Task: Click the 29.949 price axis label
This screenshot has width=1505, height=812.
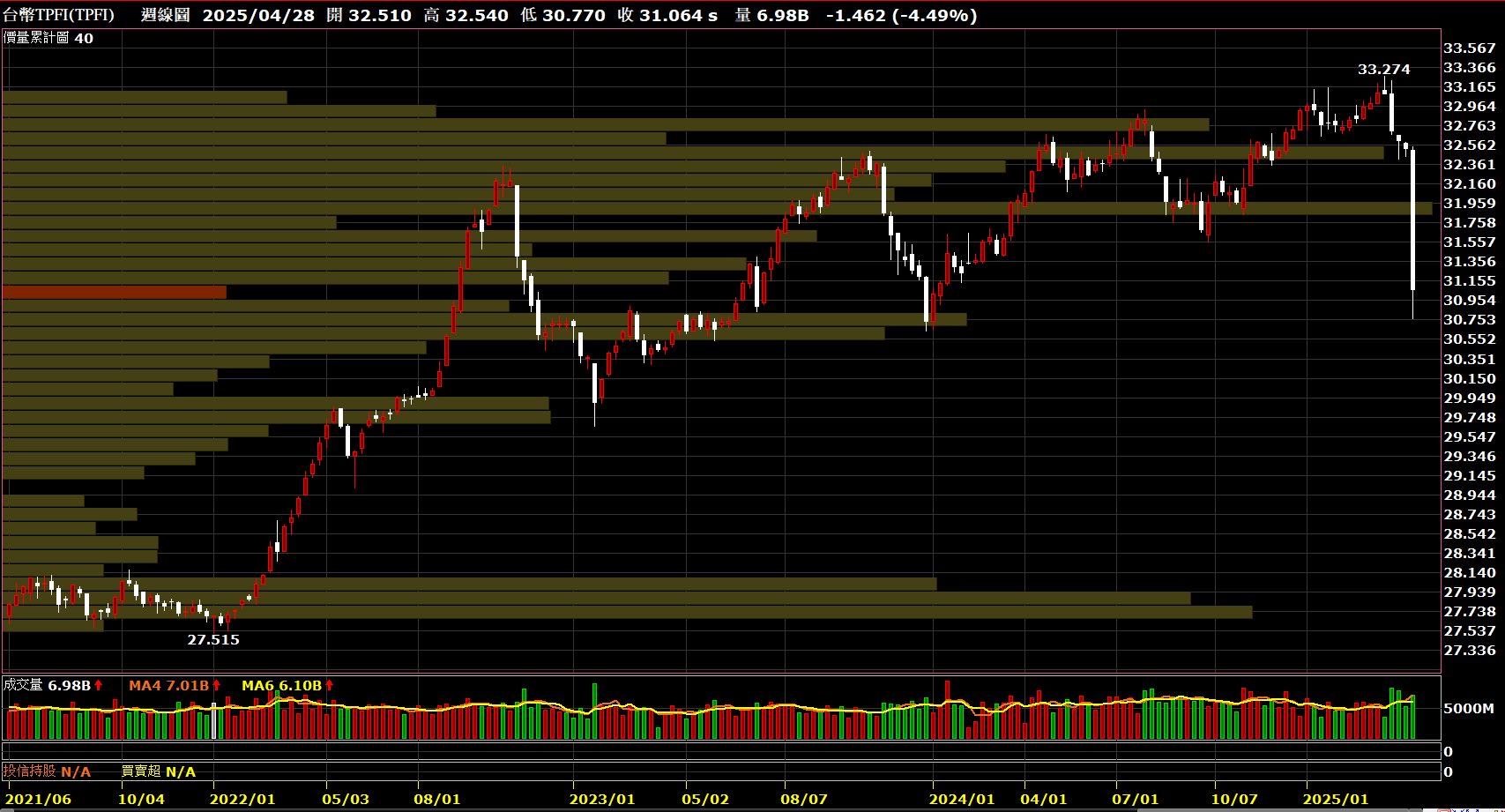Action: (1470, 398)
